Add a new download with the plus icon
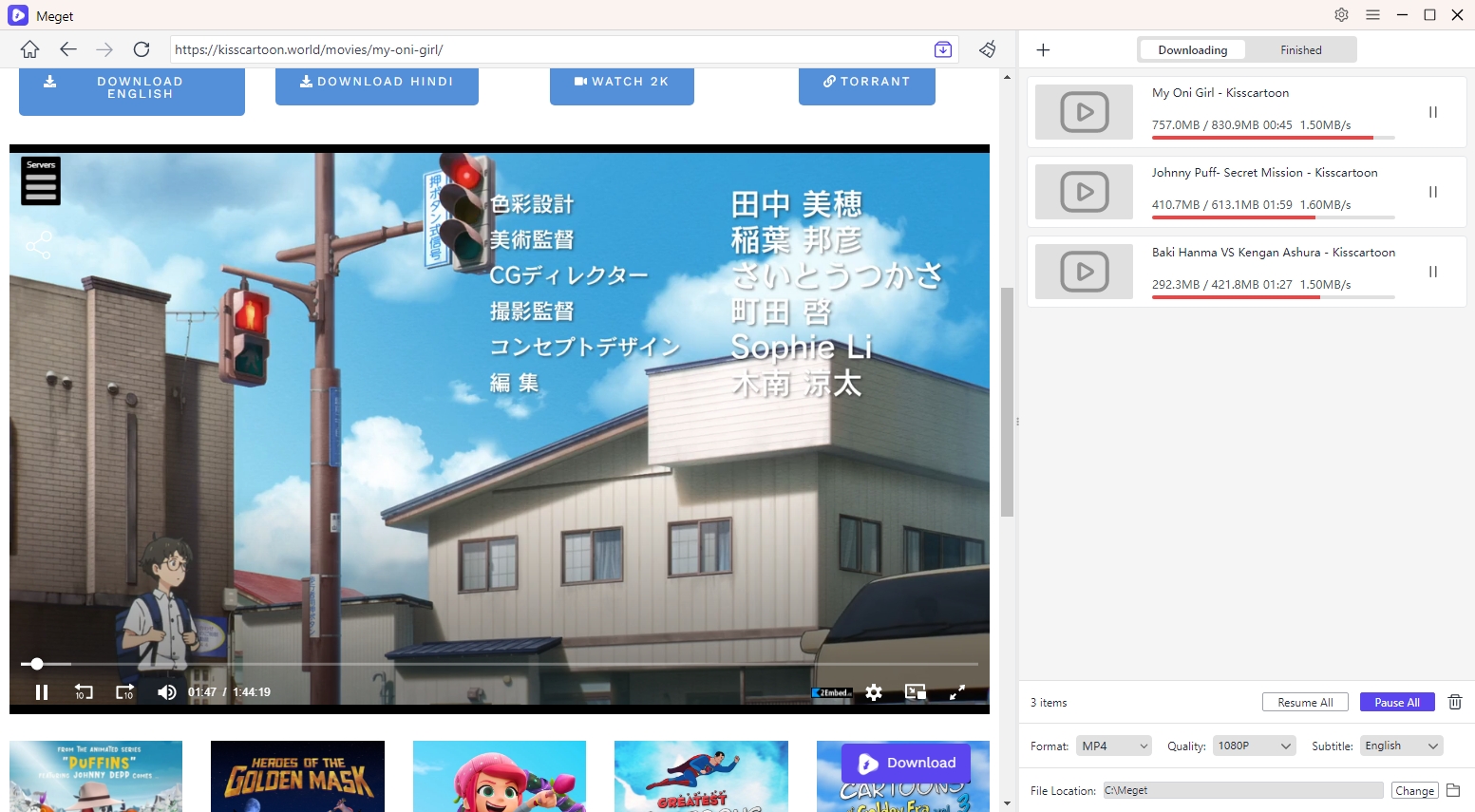This screenshot has height=812, width=1475. pos(1043,50)
